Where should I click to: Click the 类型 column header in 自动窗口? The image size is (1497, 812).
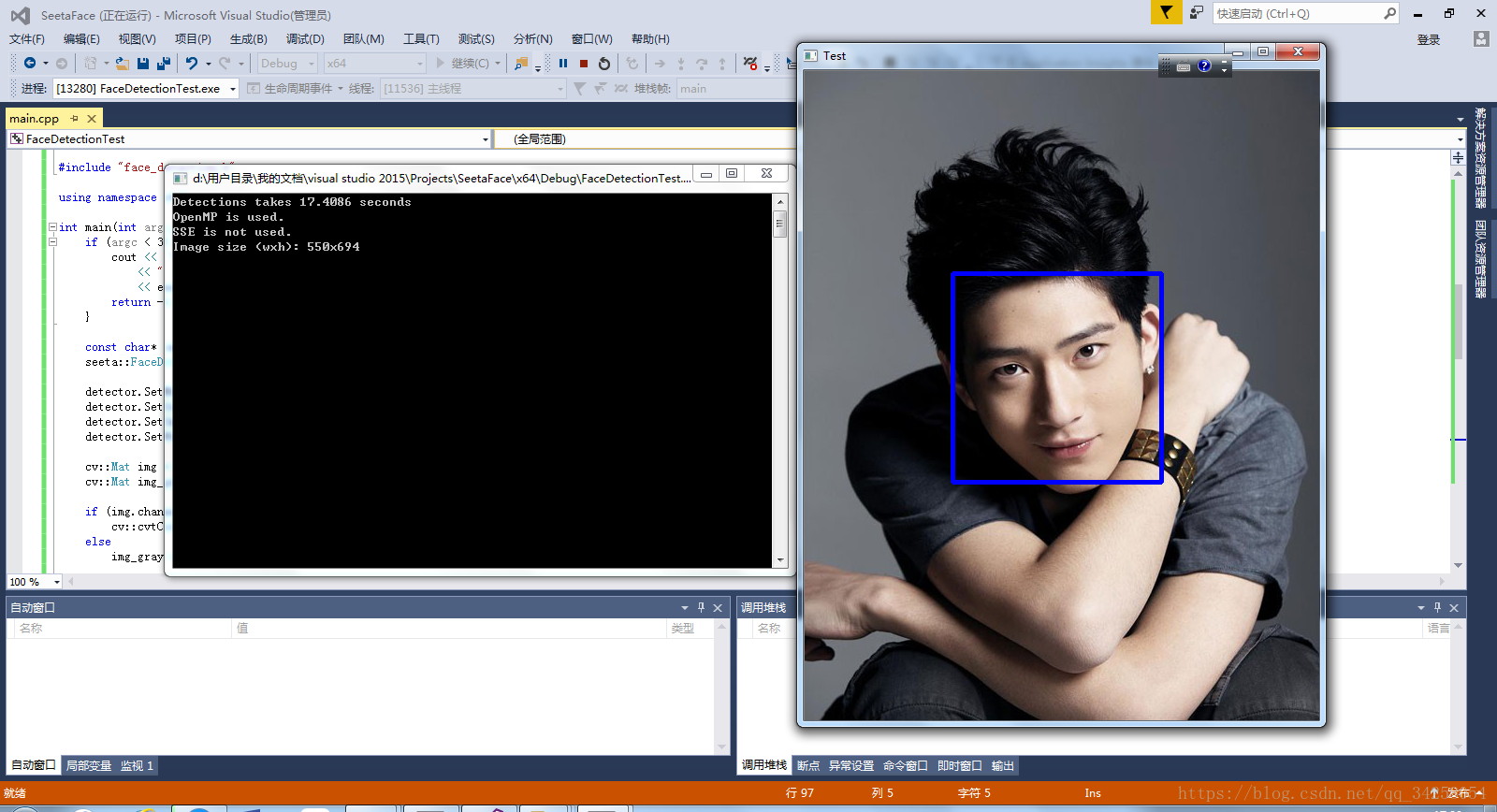(x=690, y=629)
